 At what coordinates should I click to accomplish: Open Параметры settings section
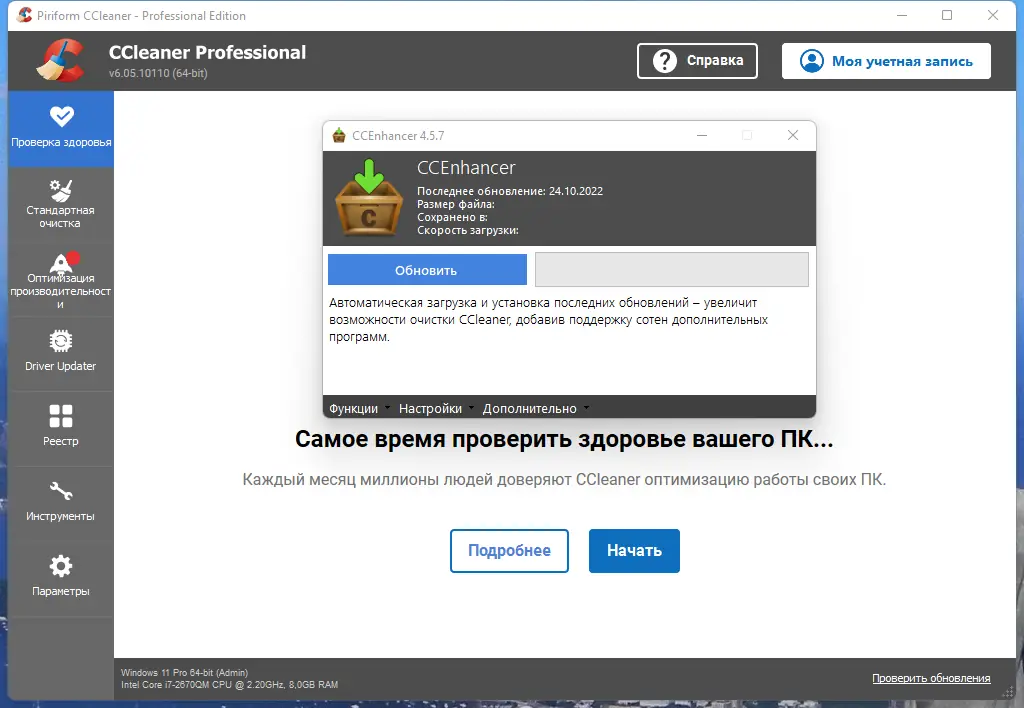coord(61,578)
